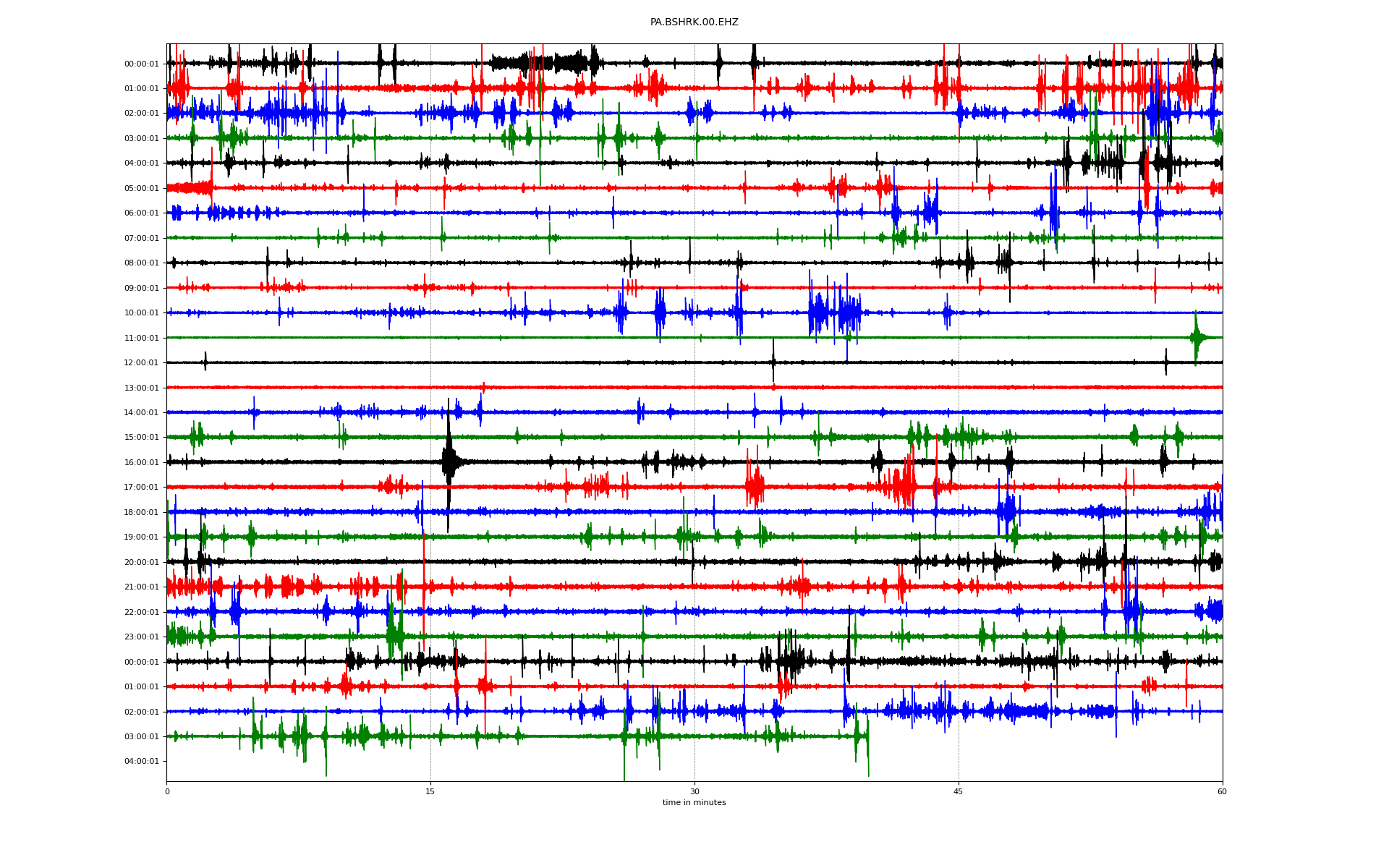
Task: Click the 'time in minutes' axis label
Action: coord(694,802)
